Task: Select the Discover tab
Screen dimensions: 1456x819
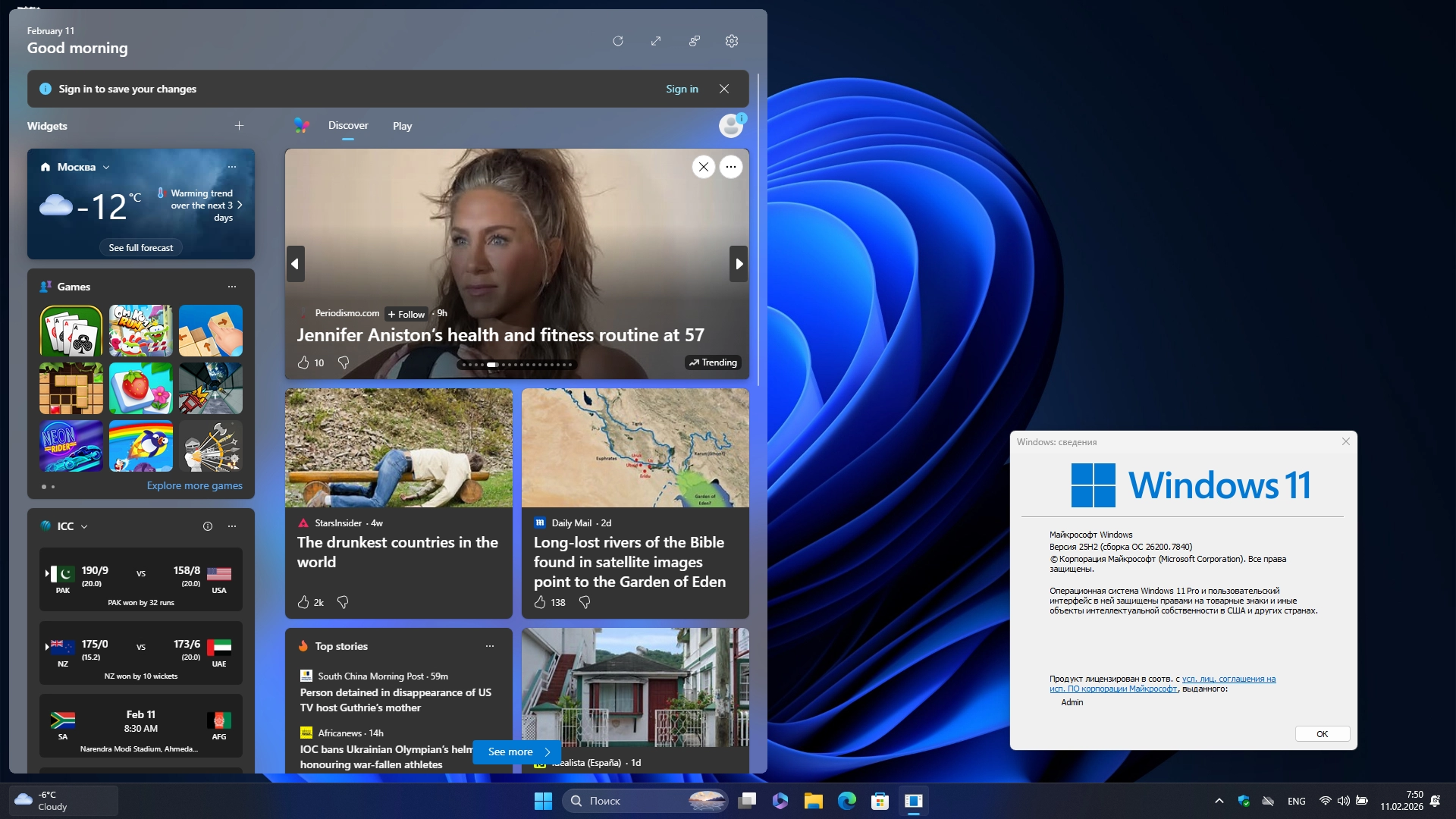Action: tap(348, 126)
